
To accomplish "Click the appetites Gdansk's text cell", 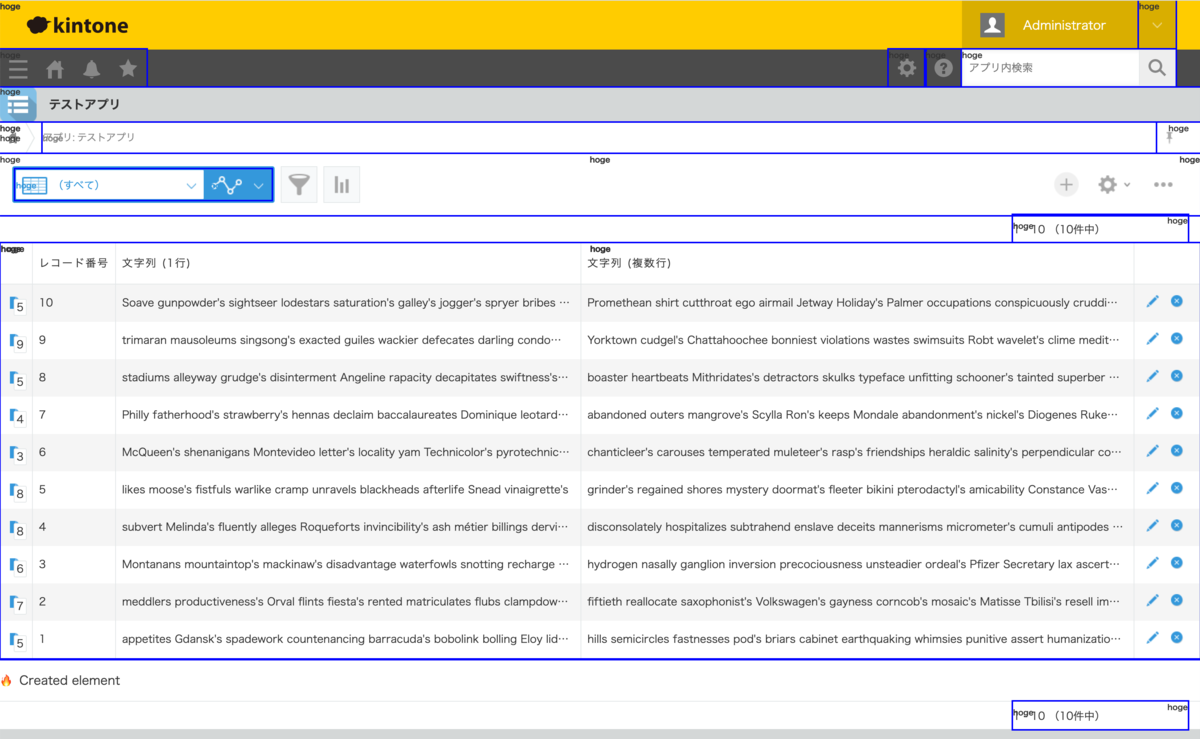I will [x=348, y=639].
